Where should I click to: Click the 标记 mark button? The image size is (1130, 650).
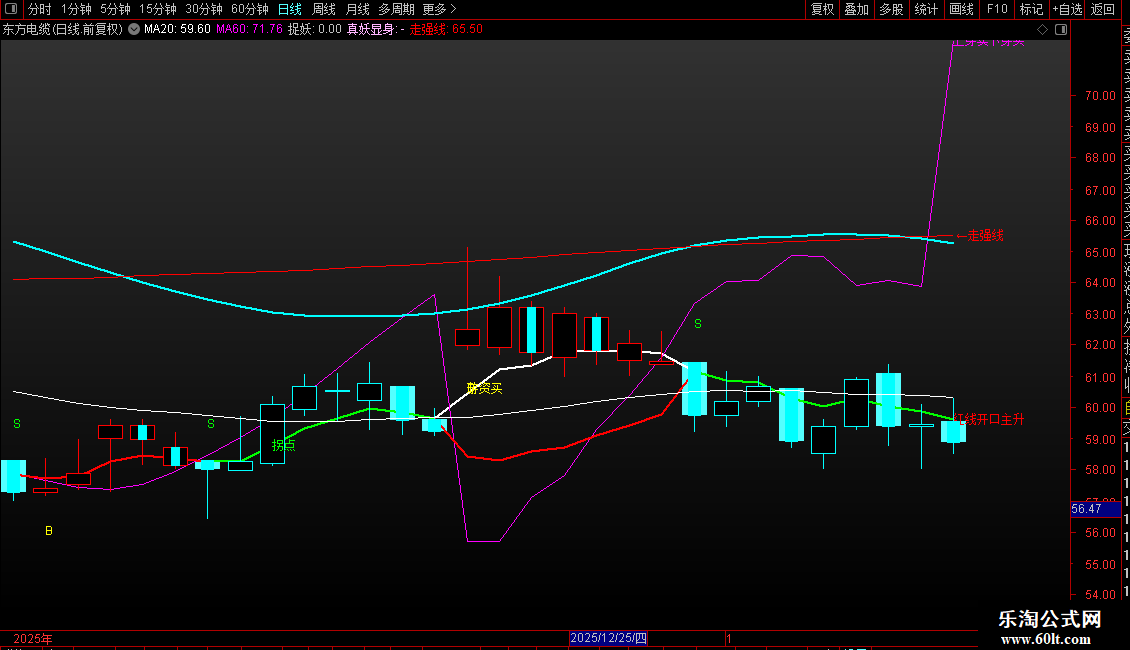1031,9
